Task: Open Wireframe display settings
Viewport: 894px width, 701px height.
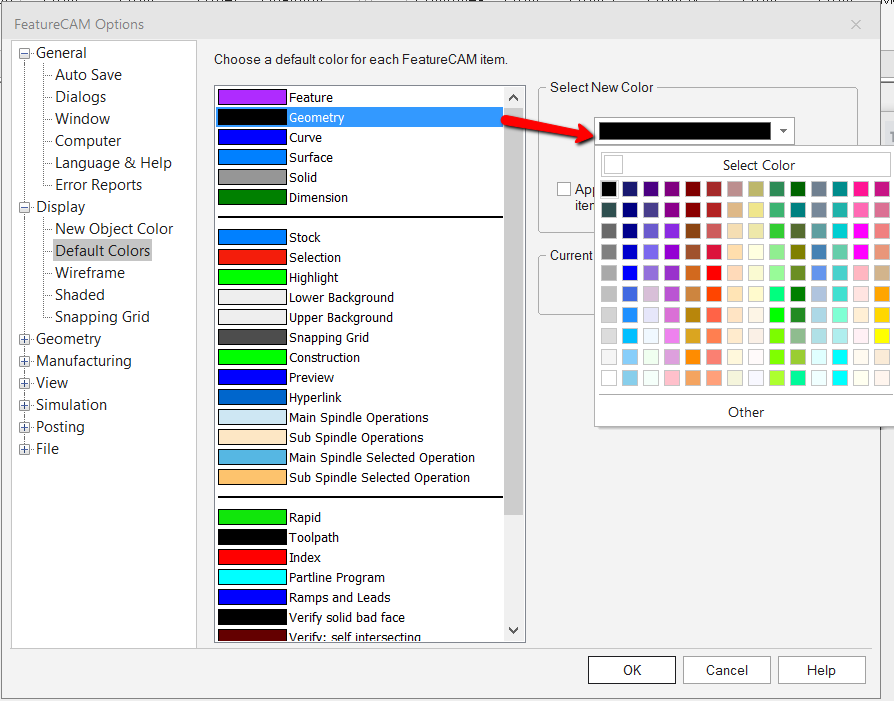Action: (90, 273)
